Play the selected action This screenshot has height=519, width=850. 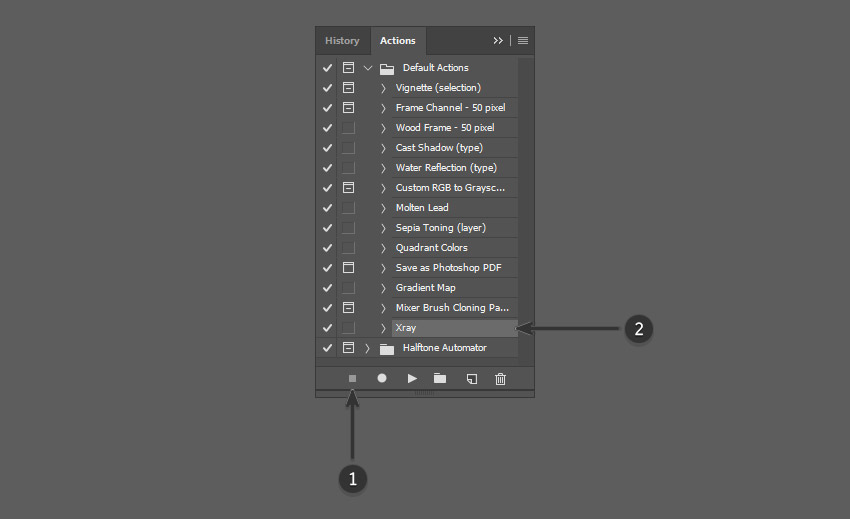coord(412,378)
